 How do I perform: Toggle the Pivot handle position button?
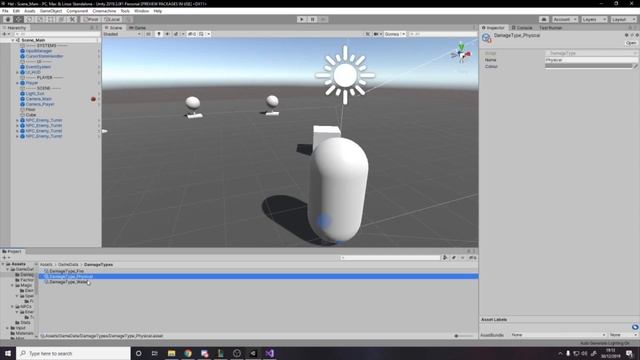pyautogui.click(x=91, y=19)
